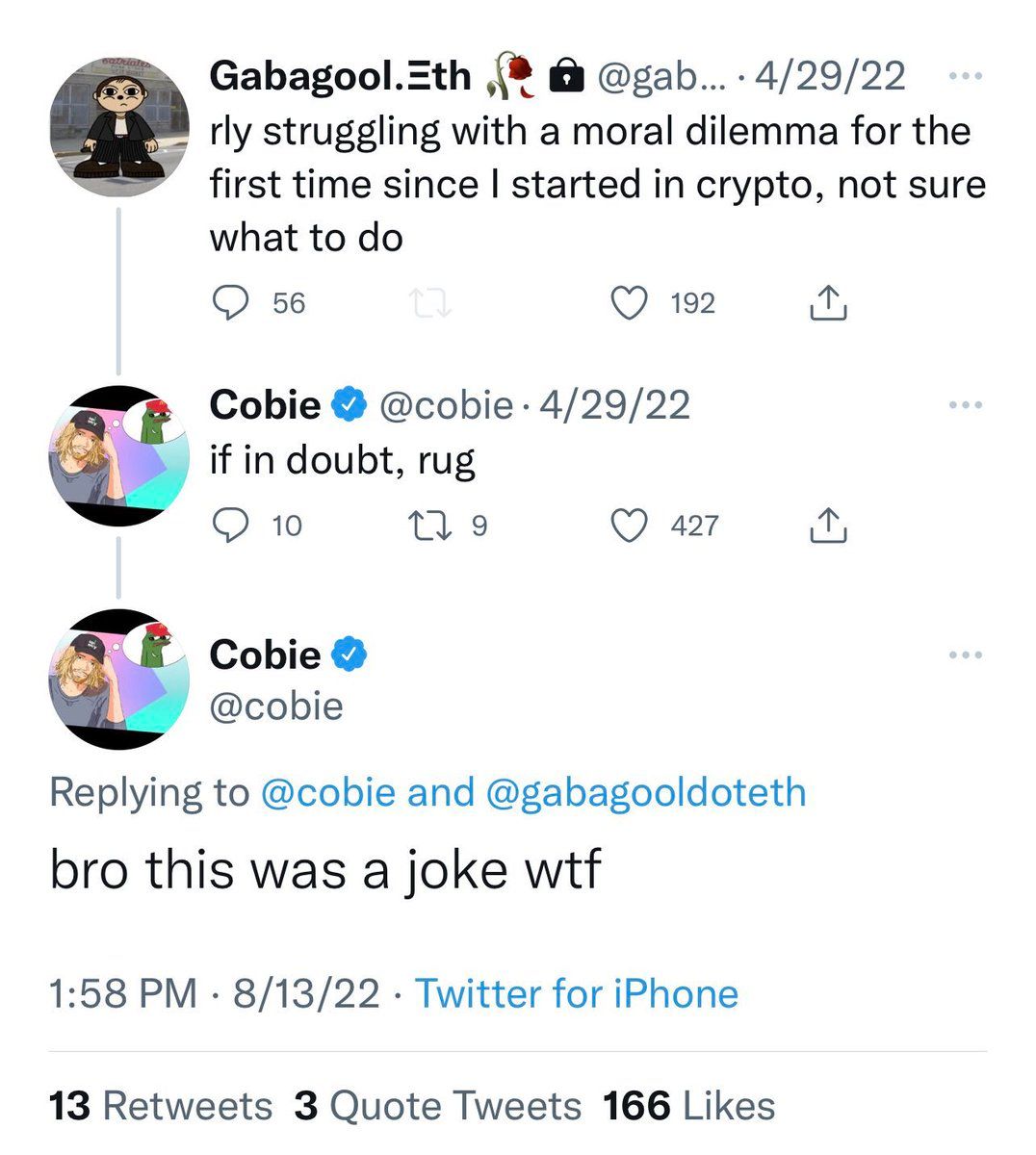Like the 'if in doubt, rug' tweet

631,526
